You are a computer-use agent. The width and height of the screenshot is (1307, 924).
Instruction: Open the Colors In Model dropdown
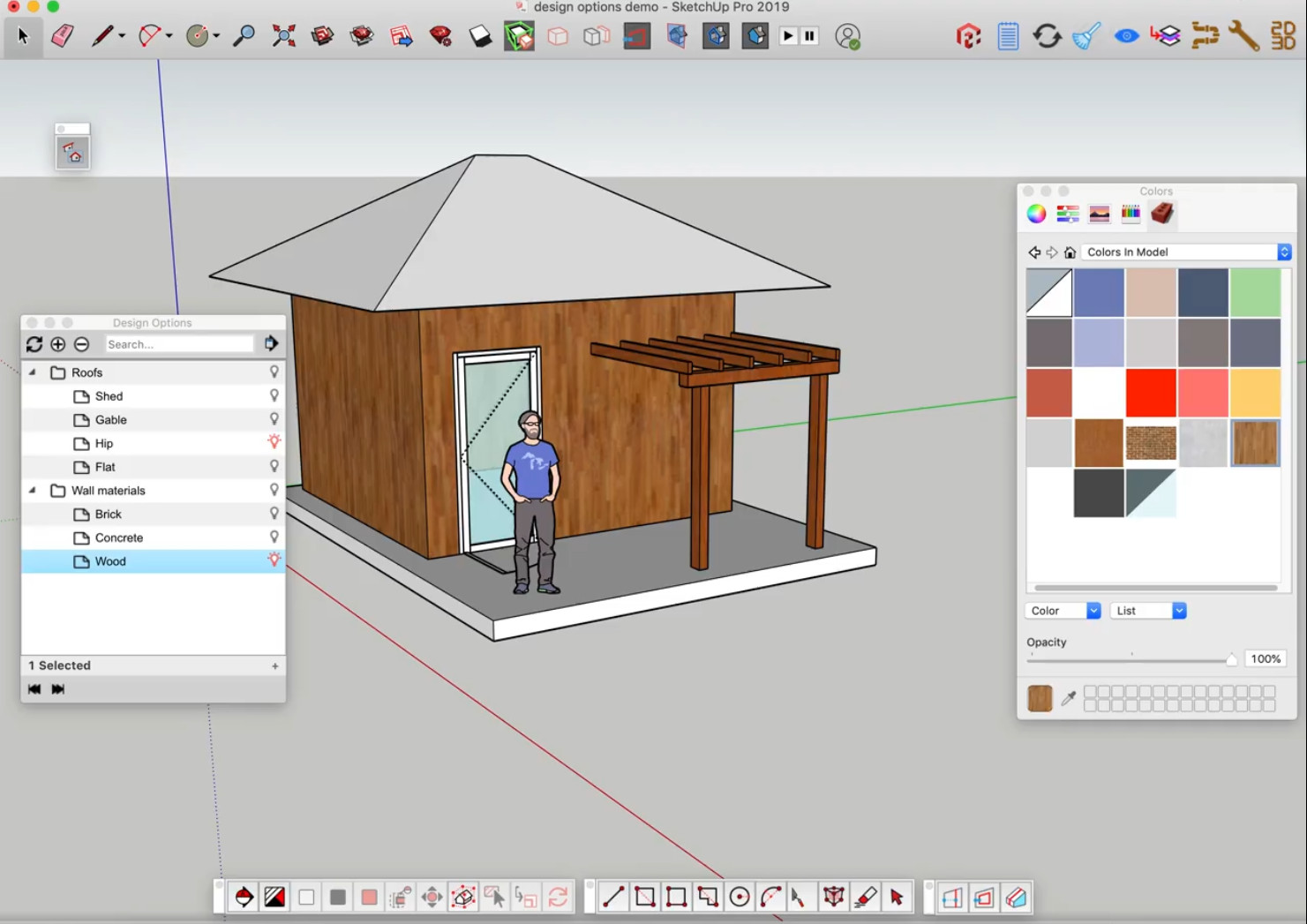click(1187, 252)
